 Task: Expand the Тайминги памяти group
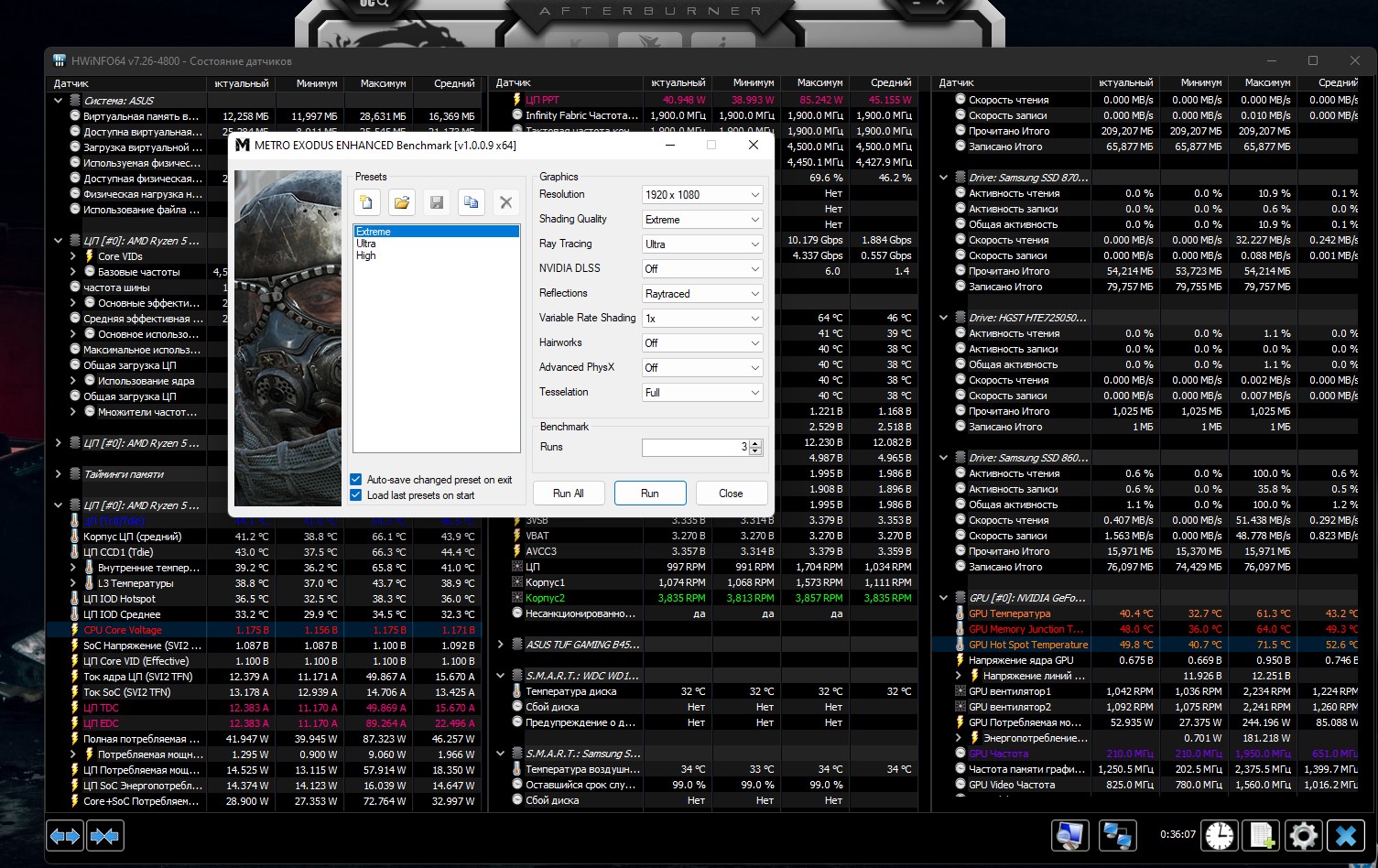pyautogui.click(x=59, y=474)
